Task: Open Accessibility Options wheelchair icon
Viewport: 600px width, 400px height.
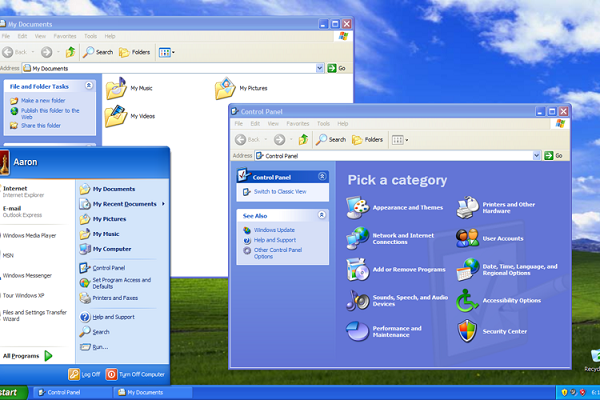Action: [467, 300]
